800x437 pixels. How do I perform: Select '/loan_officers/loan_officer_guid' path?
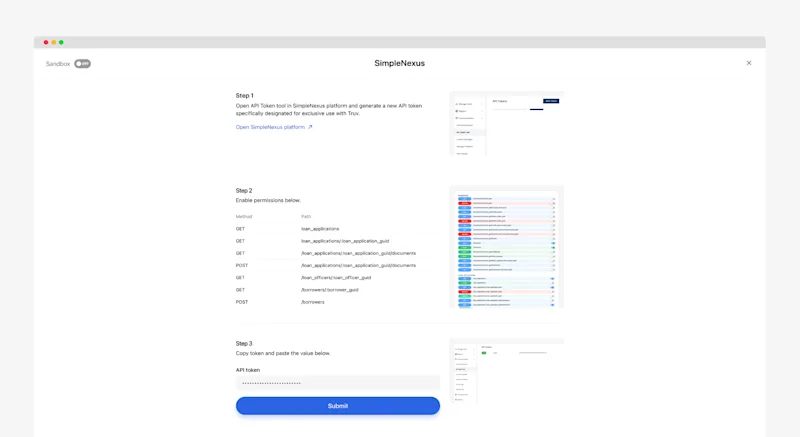click(x=336, y=278)
